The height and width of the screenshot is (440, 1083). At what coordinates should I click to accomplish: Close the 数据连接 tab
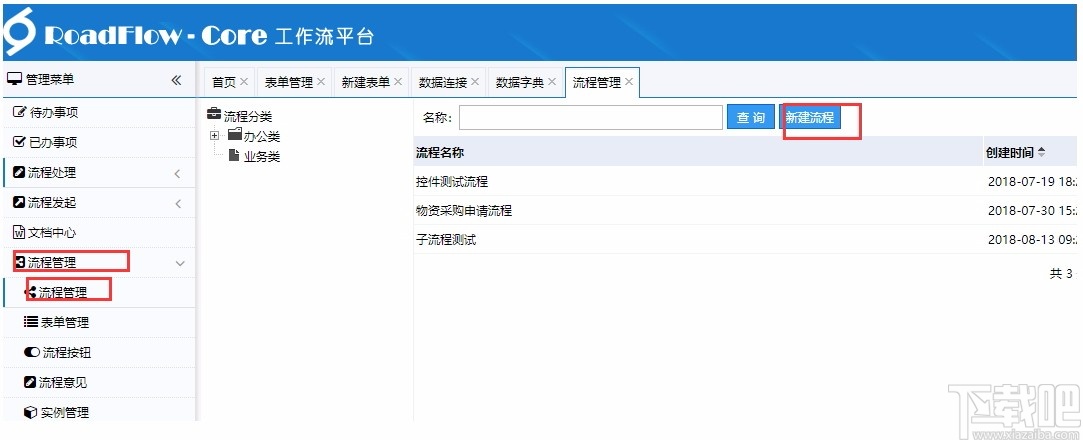(x=475, y=82)
